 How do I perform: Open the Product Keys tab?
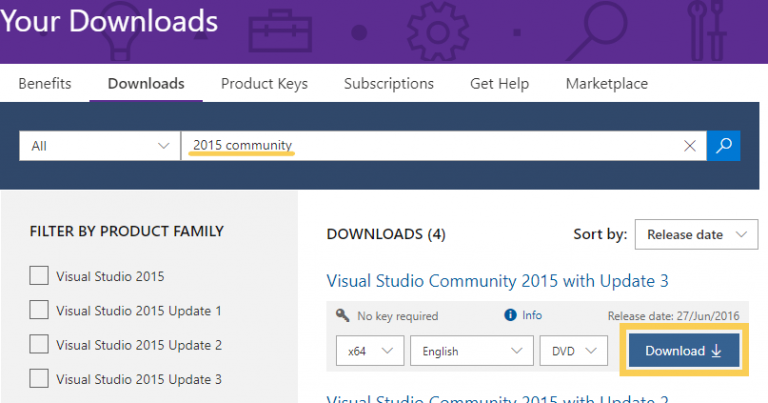coord(264,84)
